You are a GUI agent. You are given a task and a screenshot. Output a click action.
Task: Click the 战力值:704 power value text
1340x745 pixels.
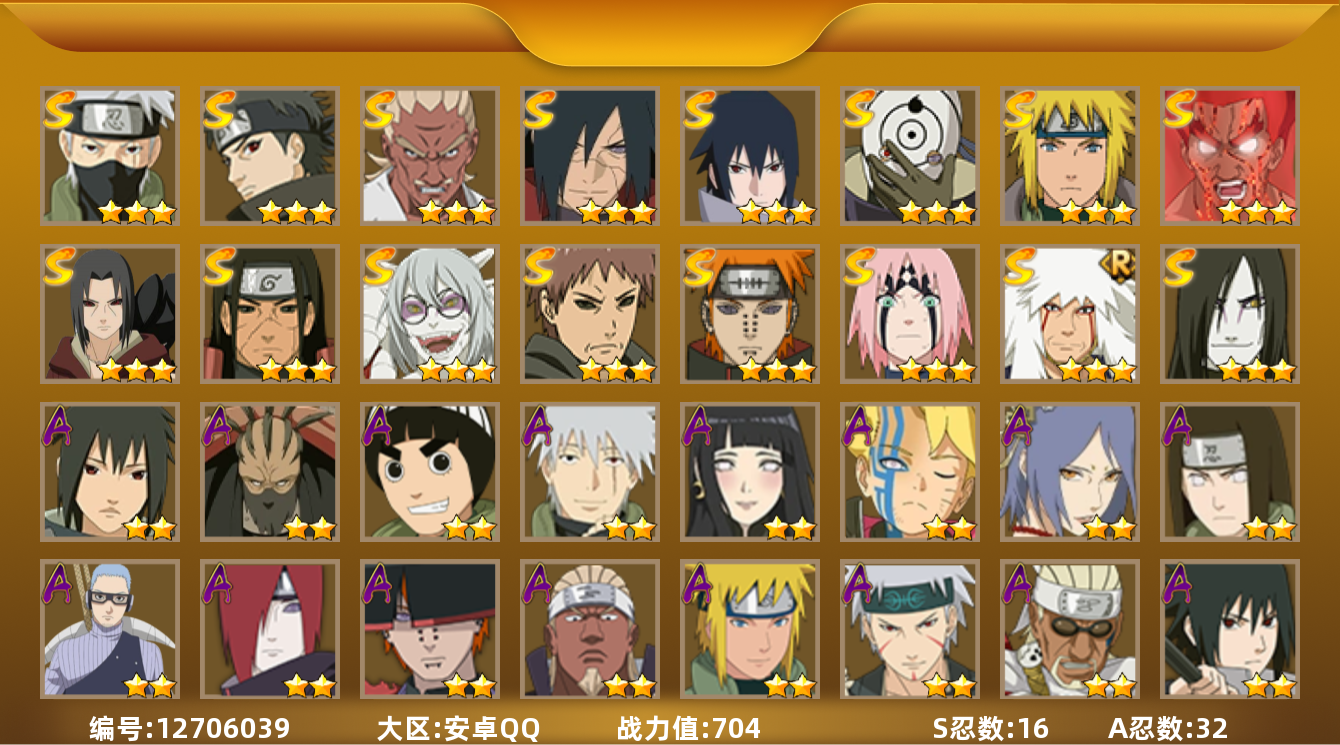pyautogui.click(x=689, y=728)
